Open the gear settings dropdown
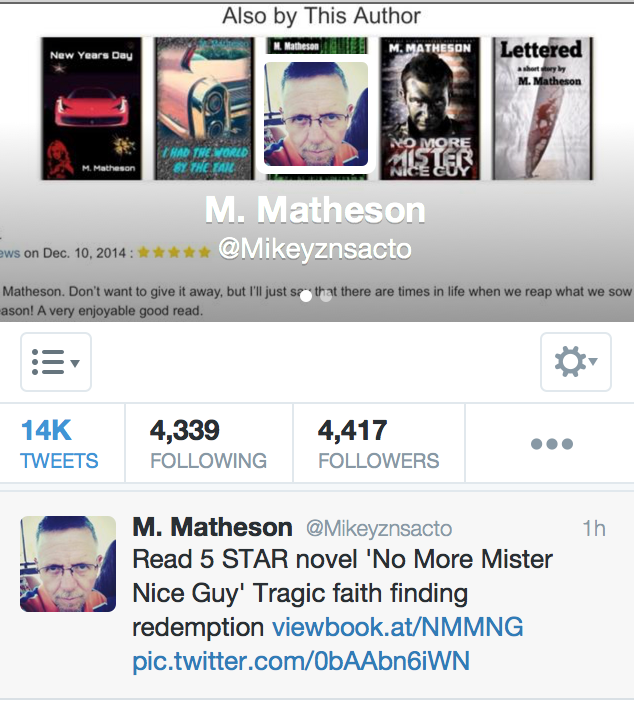 point(575,362)
